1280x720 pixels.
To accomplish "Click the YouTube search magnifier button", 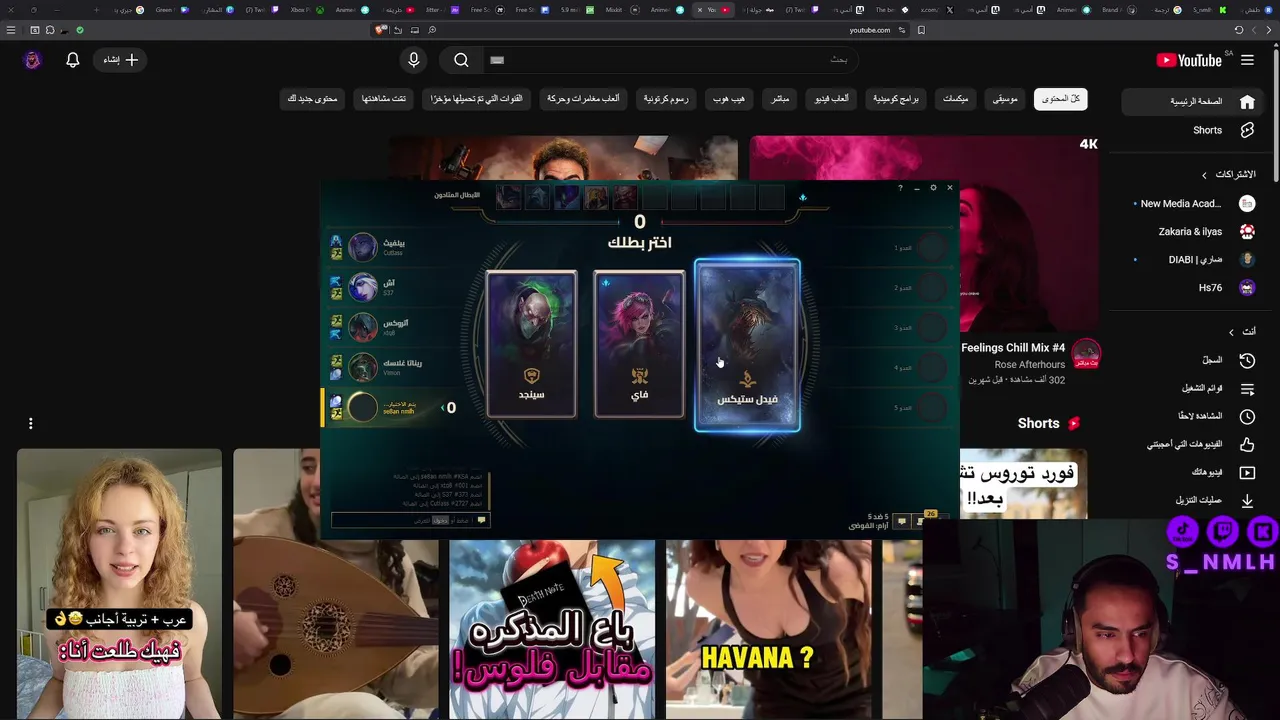I will pos(461,60).
